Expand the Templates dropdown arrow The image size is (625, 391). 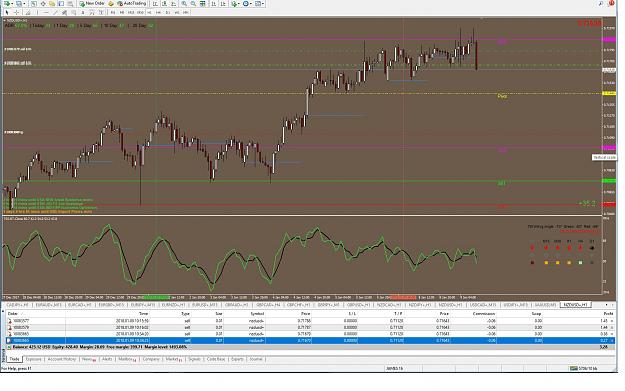pyautogui.click(x=263, y=4)
